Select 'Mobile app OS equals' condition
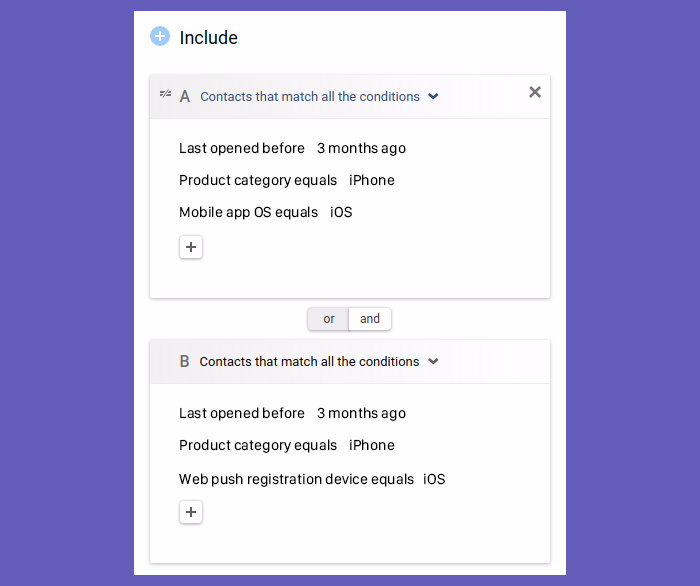This screenshot has width=700, height=586. [249, 212]
